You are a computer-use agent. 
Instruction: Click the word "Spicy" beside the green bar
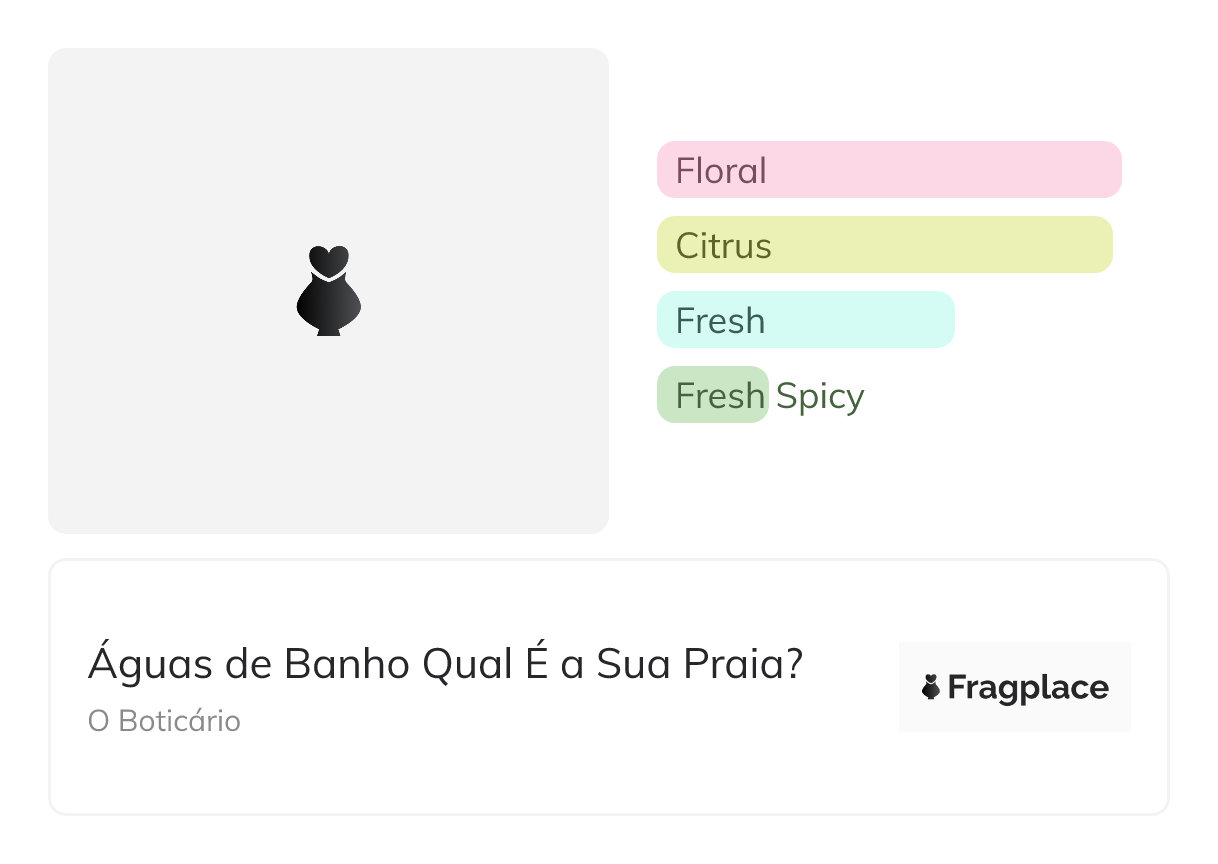coord(820,396)
